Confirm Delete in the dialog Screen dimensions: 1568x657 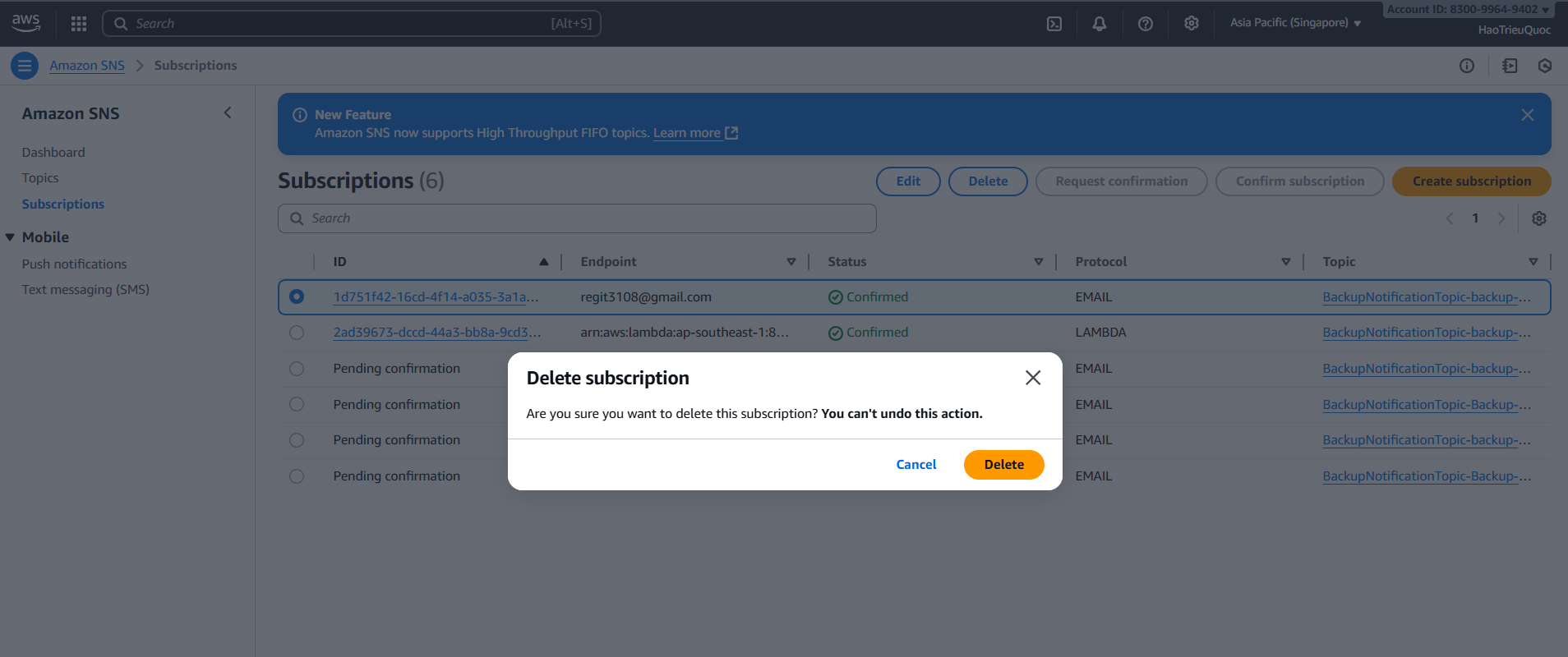click(1003, 465)
